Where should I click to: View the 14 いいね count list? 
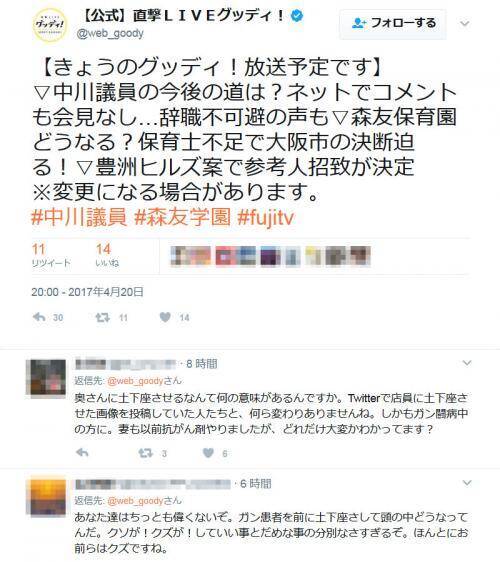107,255
